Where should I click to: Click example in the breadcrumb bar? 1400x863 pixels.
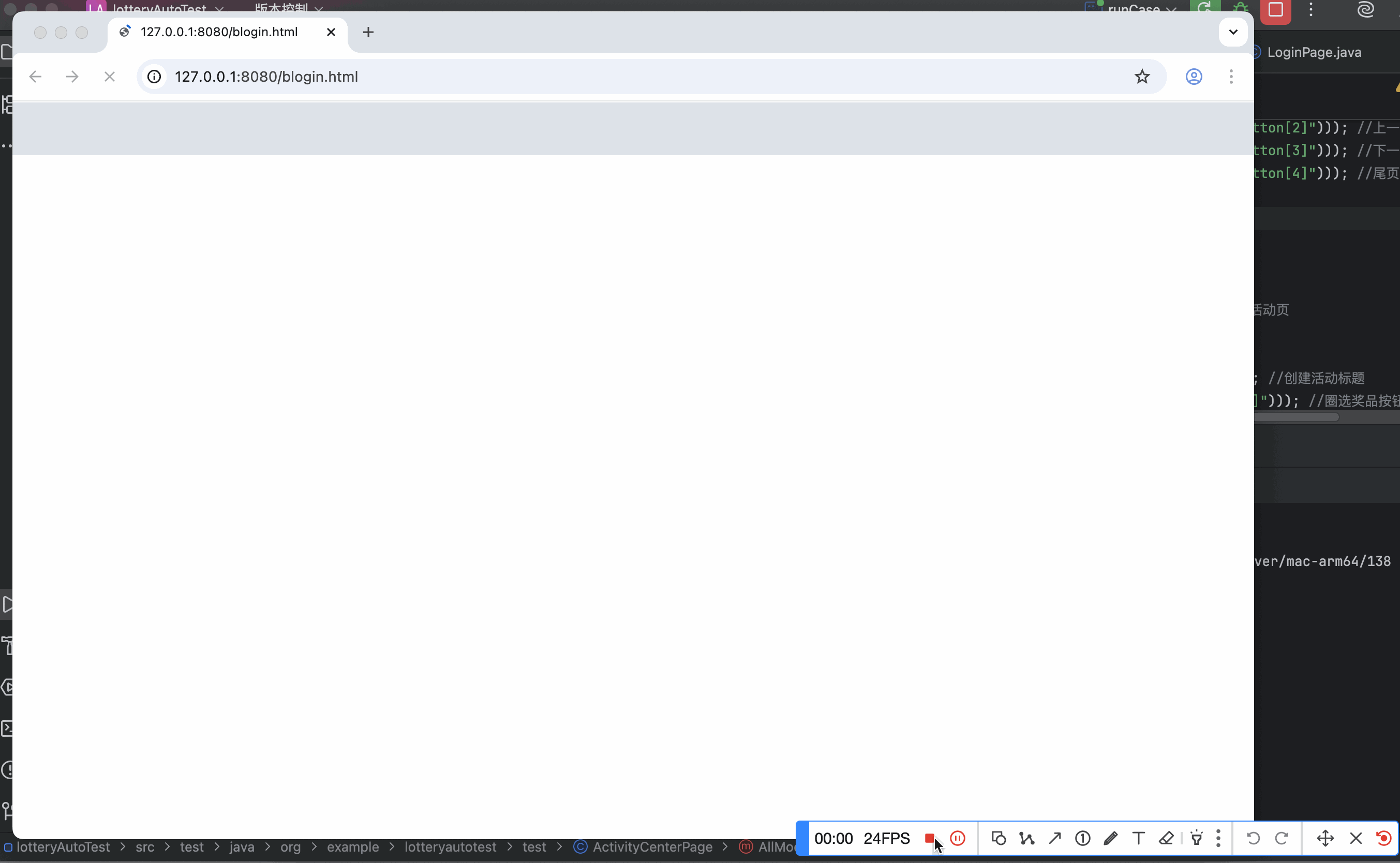[353, 847]
